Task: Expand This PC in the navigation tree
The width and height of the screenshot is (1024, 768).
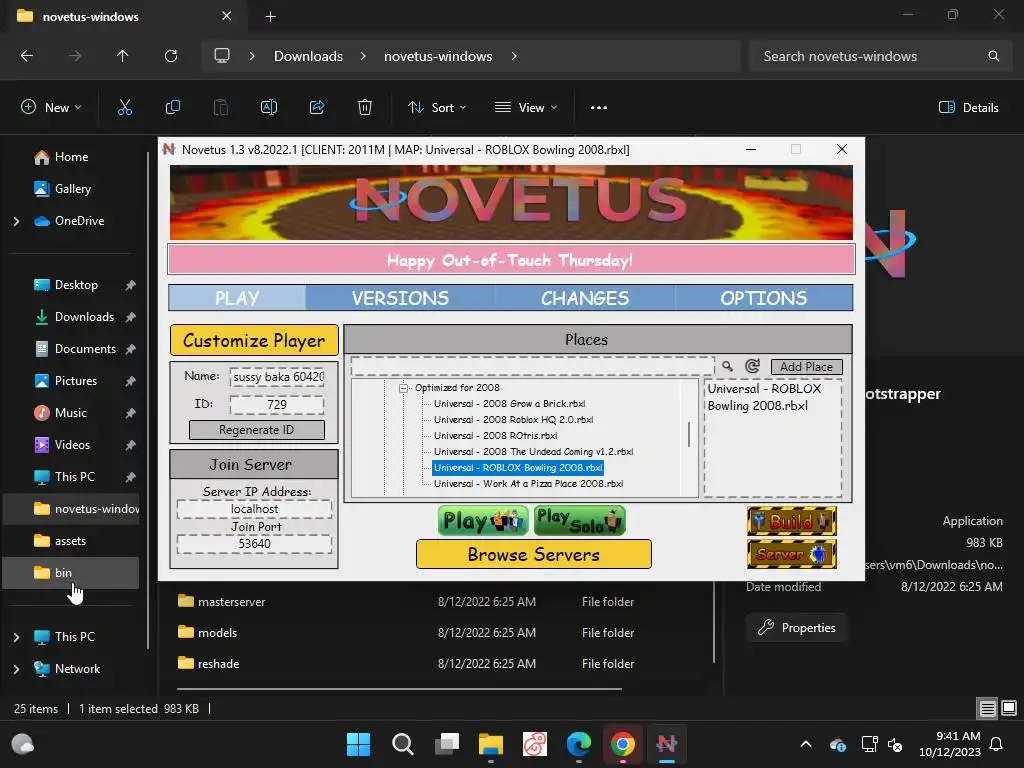Action: 16,637
